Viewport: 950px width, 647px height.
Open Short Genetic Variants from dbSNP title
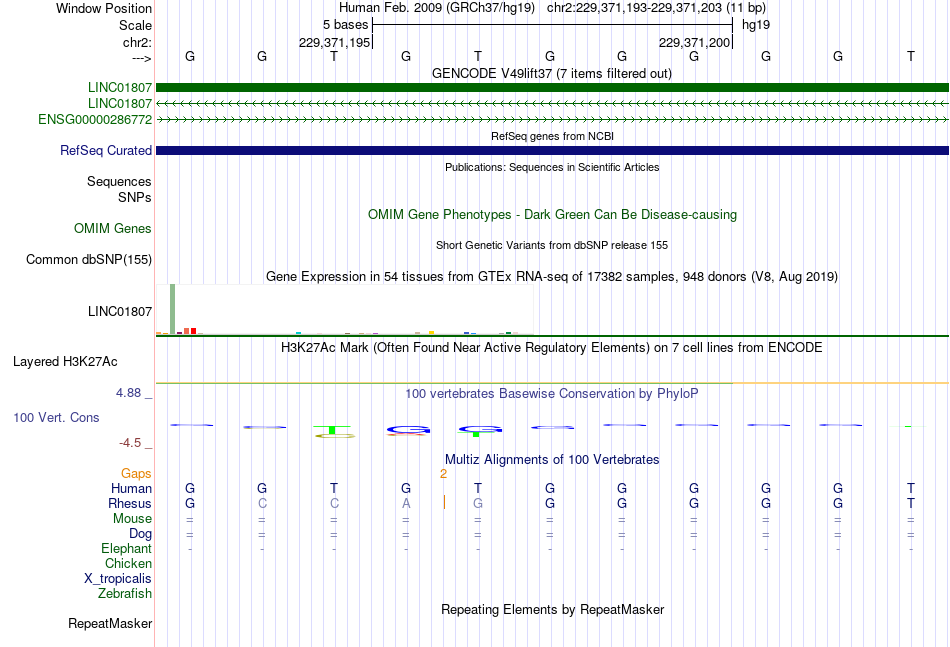(552, 245)
